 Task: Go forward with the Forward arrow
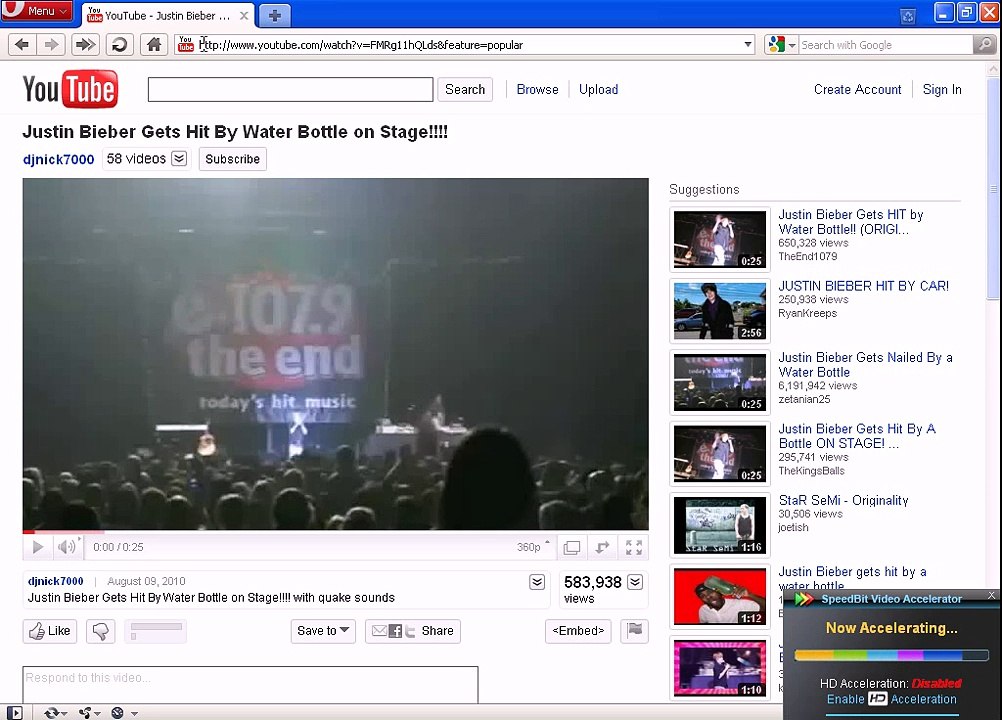tap(51, 45)
